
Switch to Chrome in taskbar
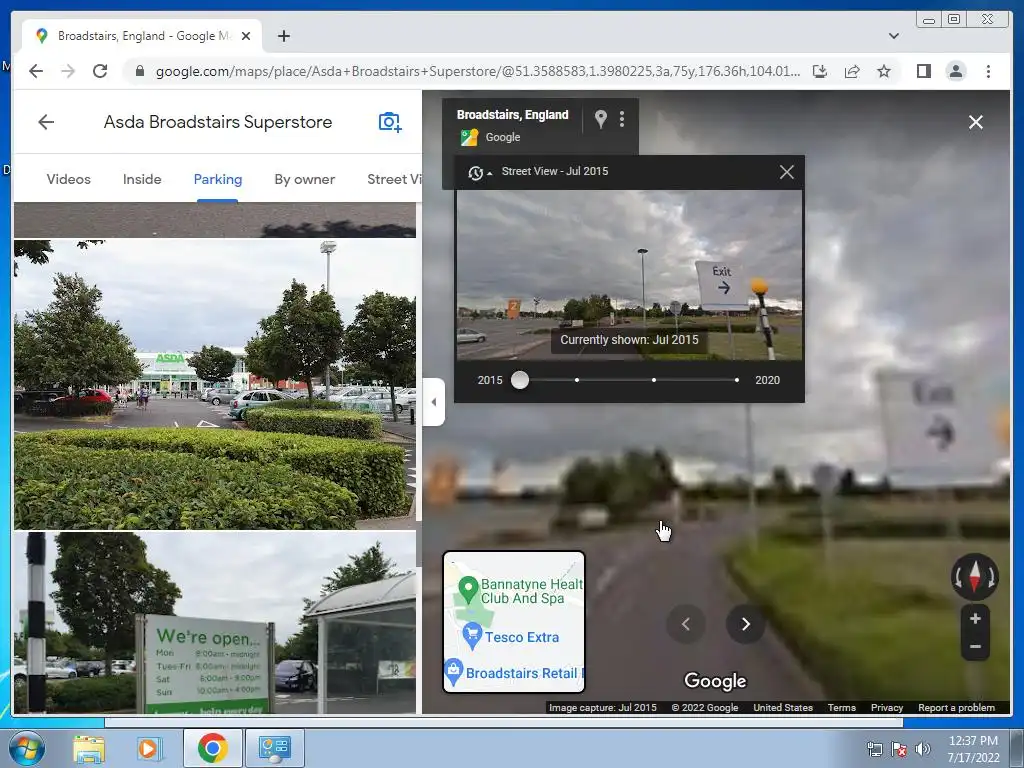click(x=212, y=748)
